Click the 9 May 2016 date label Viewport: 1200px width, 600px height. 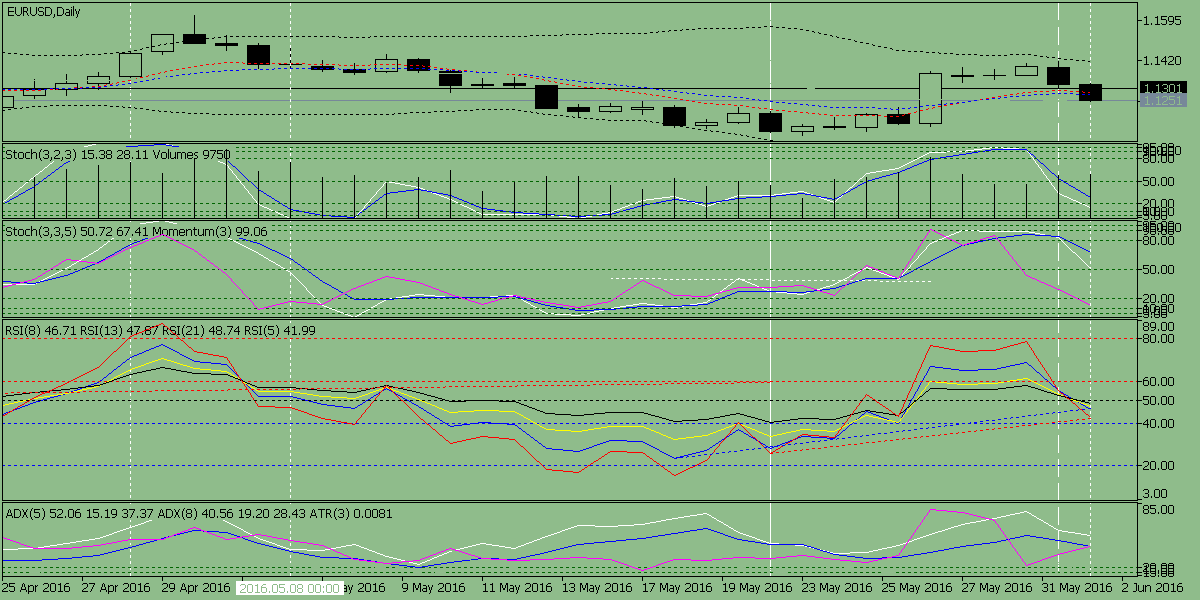point(433,589)
